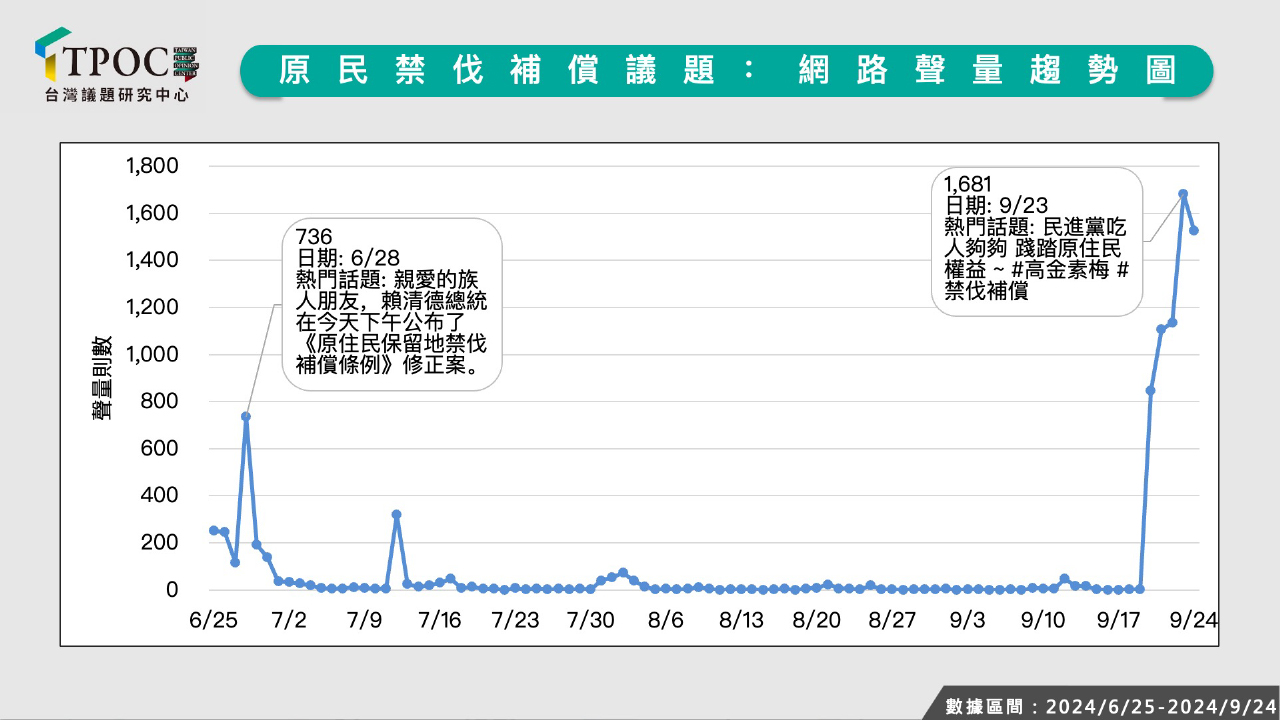Viewport: 1280px width, 720px height.
Task: Select the 7/23 x-axis date label
Action: tap(515, 620)
